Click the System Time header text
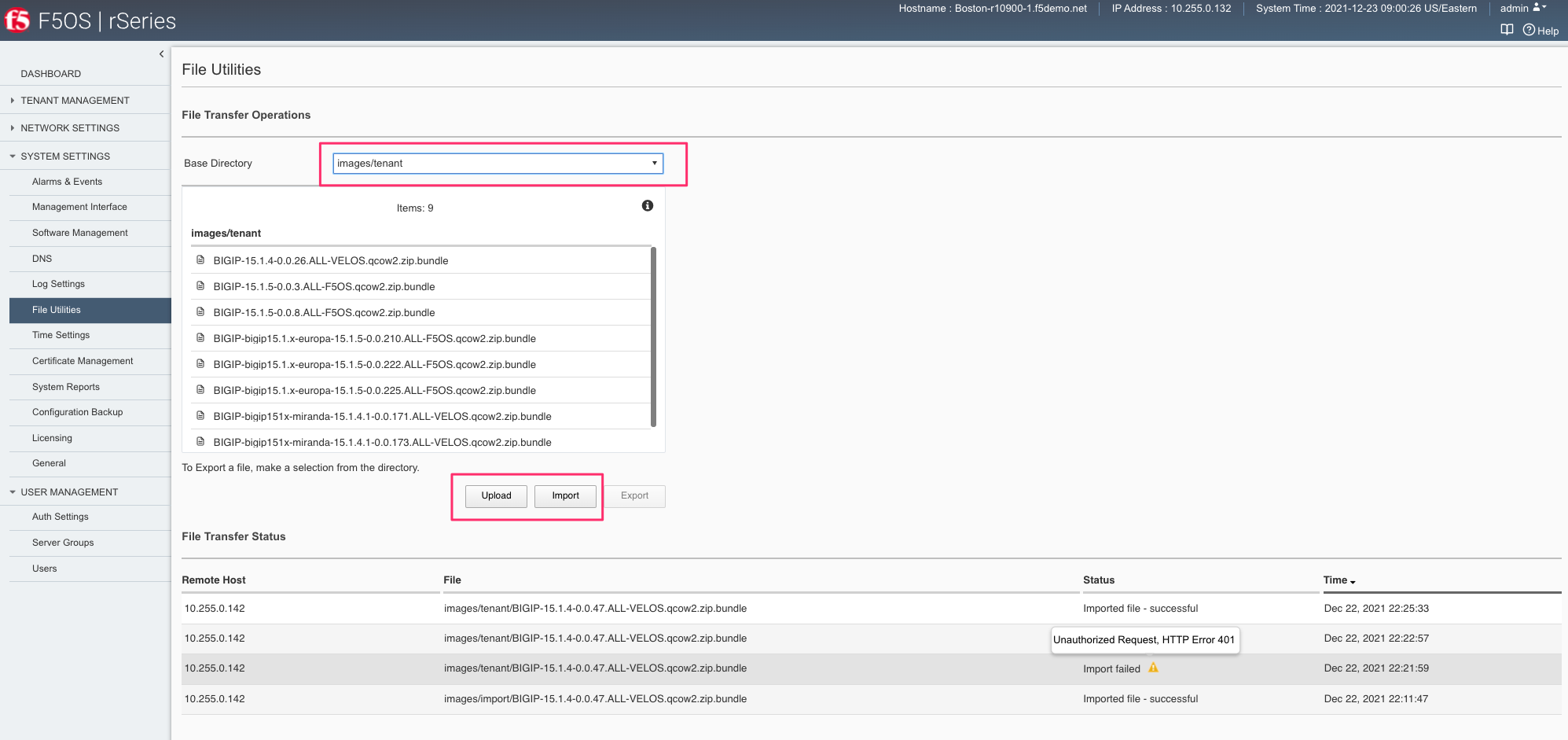This screenshot has height=740, width=1568. pos(1366,8)
